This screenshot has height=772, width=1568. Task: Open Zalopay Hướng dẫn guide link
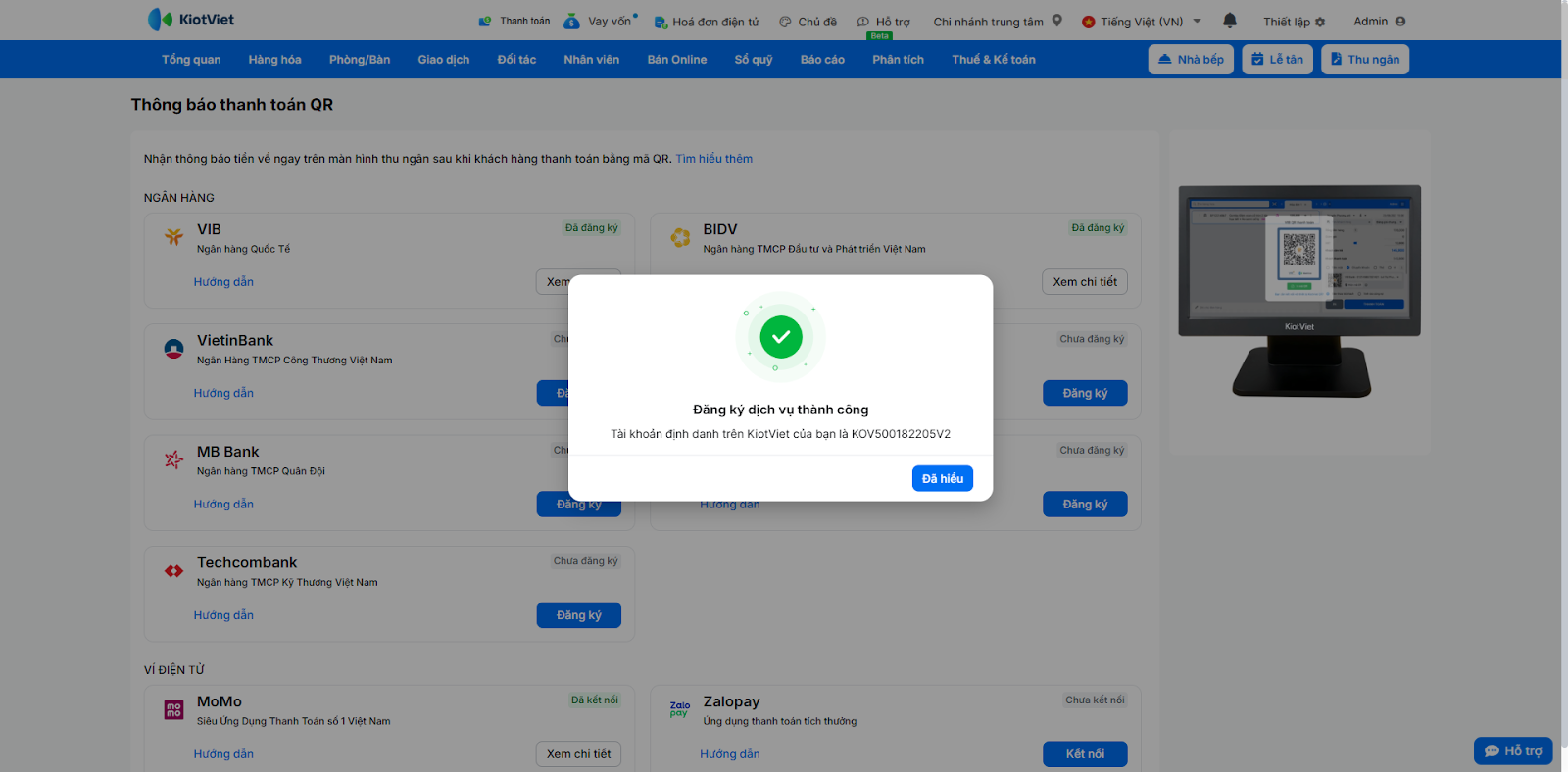point(730,754)
